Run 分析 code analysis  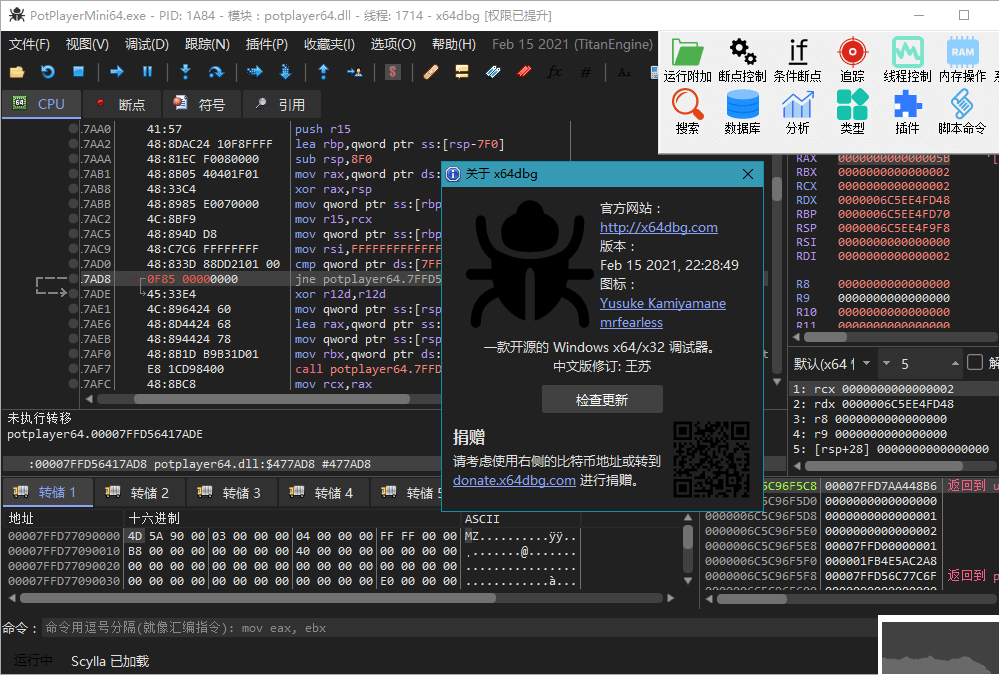(x=797, y=112)
